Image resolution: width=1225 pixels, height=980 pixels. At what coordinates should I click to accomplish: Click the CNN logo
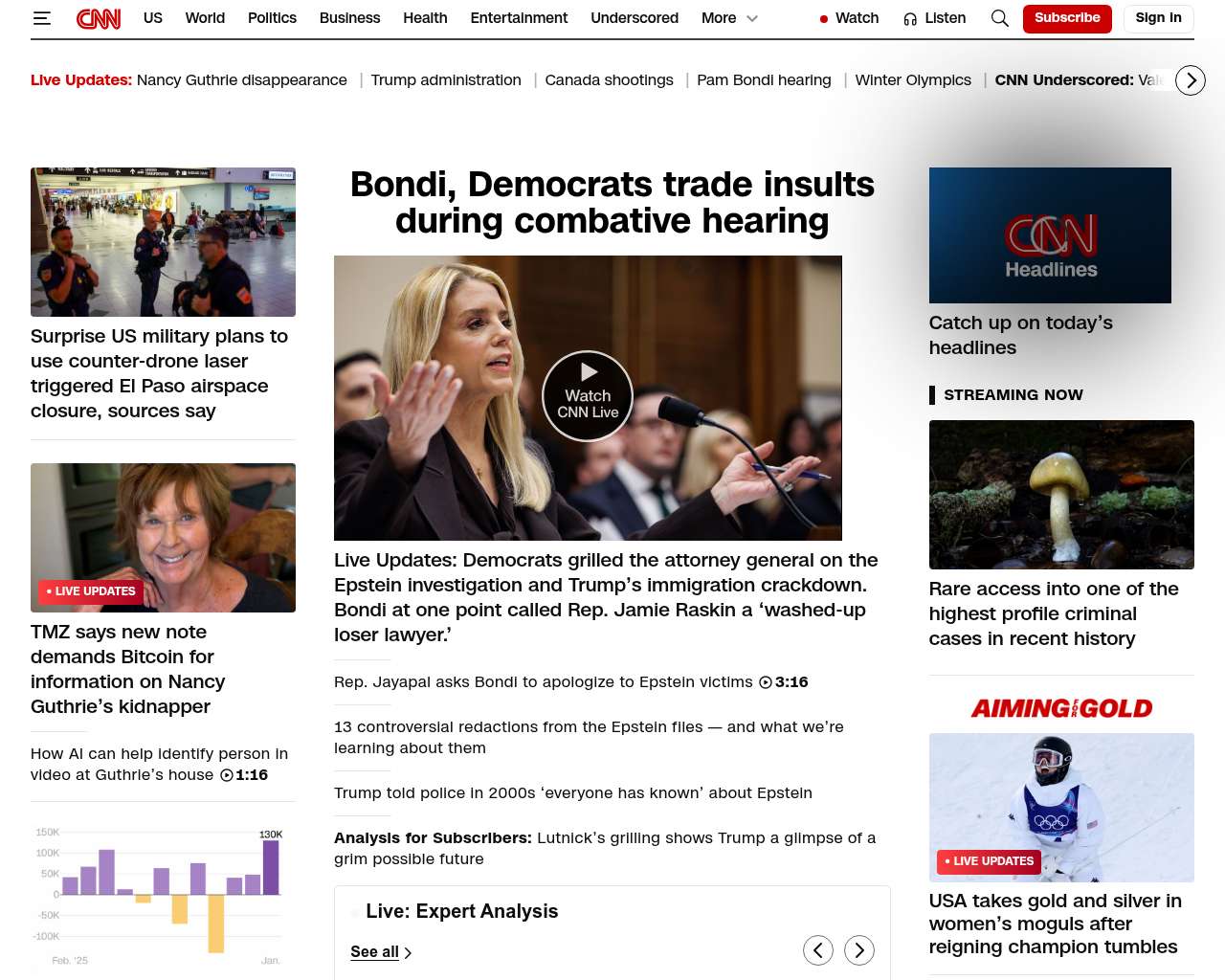point(99,18)
